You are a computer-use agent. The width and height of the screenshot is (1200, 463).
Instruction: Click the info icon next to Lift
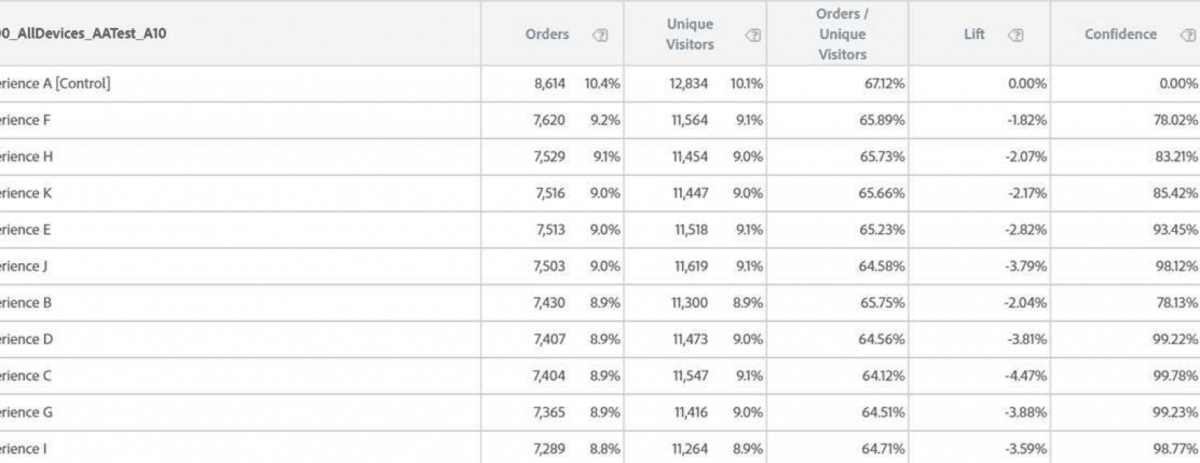coord(1016,35)
